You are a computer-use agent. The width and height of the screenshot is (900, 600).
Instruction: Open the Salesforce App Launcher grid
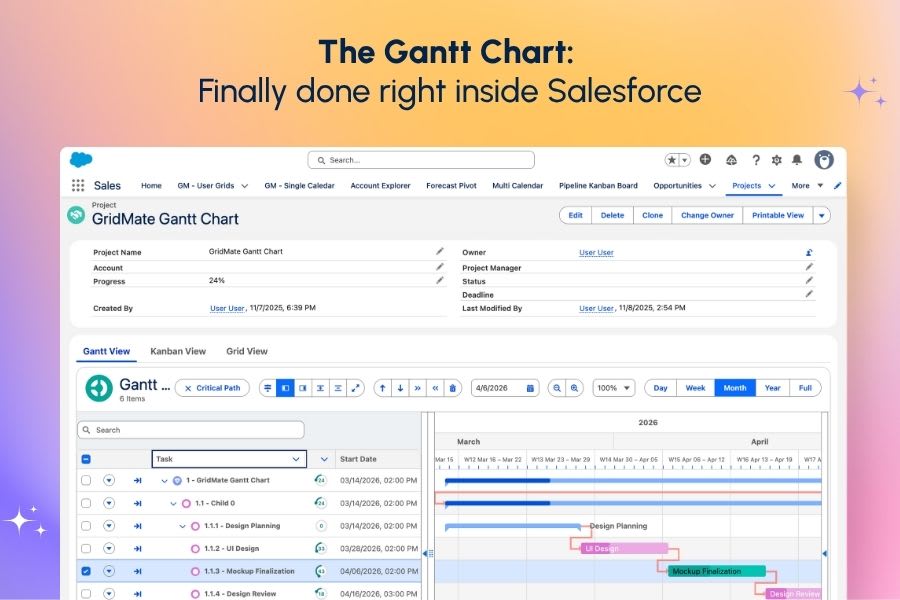point(78,185)
